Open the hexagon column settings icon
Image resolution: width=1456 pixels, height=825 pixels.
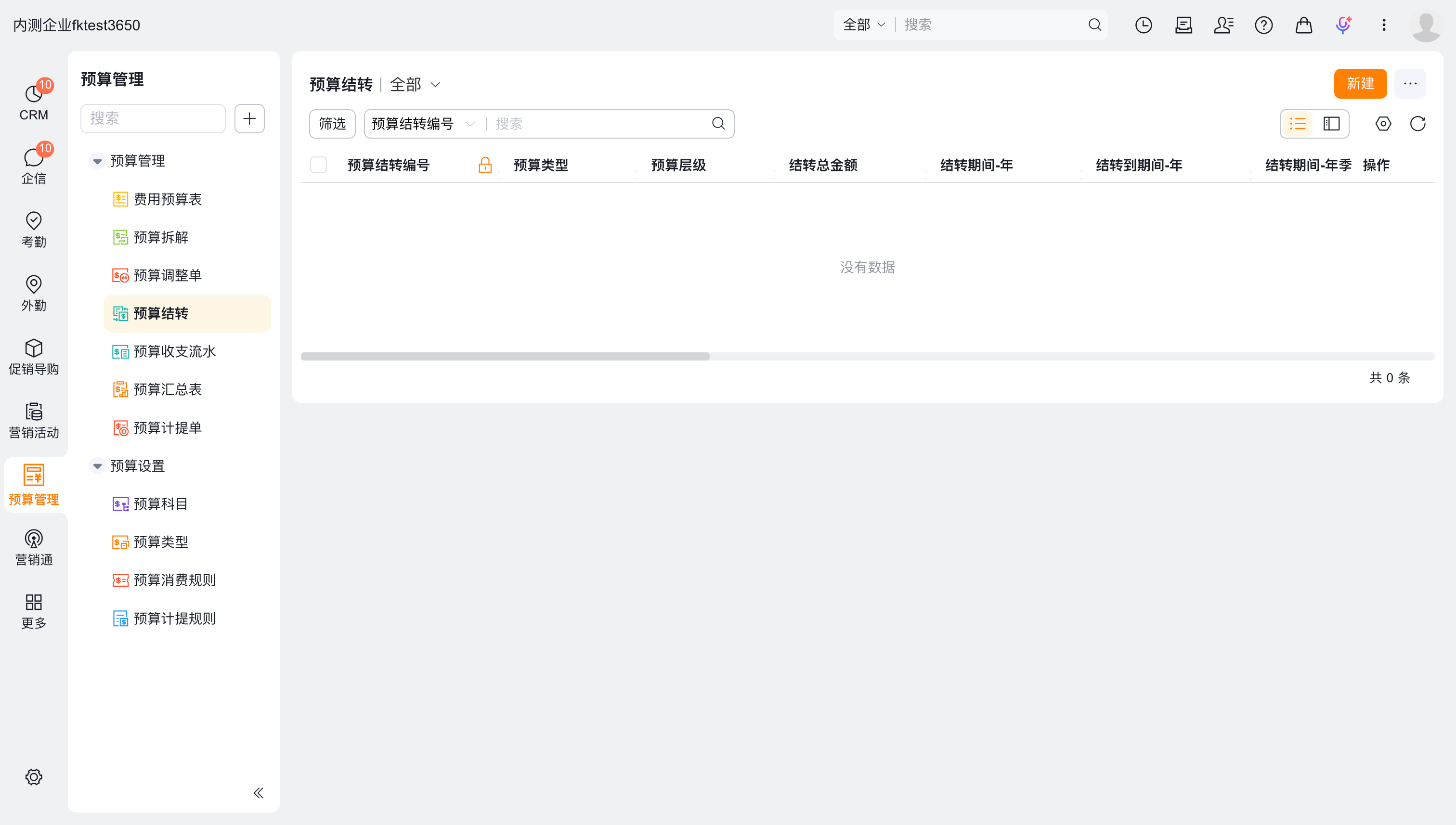click(x=1383, y=124)
